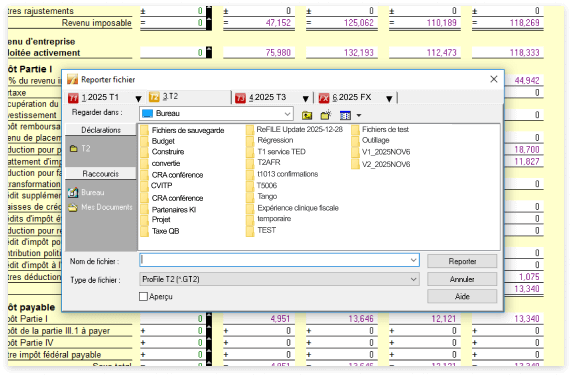This screenshot has width=572, height=376.
Task: Select the Construire folder
Action: [162, 152]
